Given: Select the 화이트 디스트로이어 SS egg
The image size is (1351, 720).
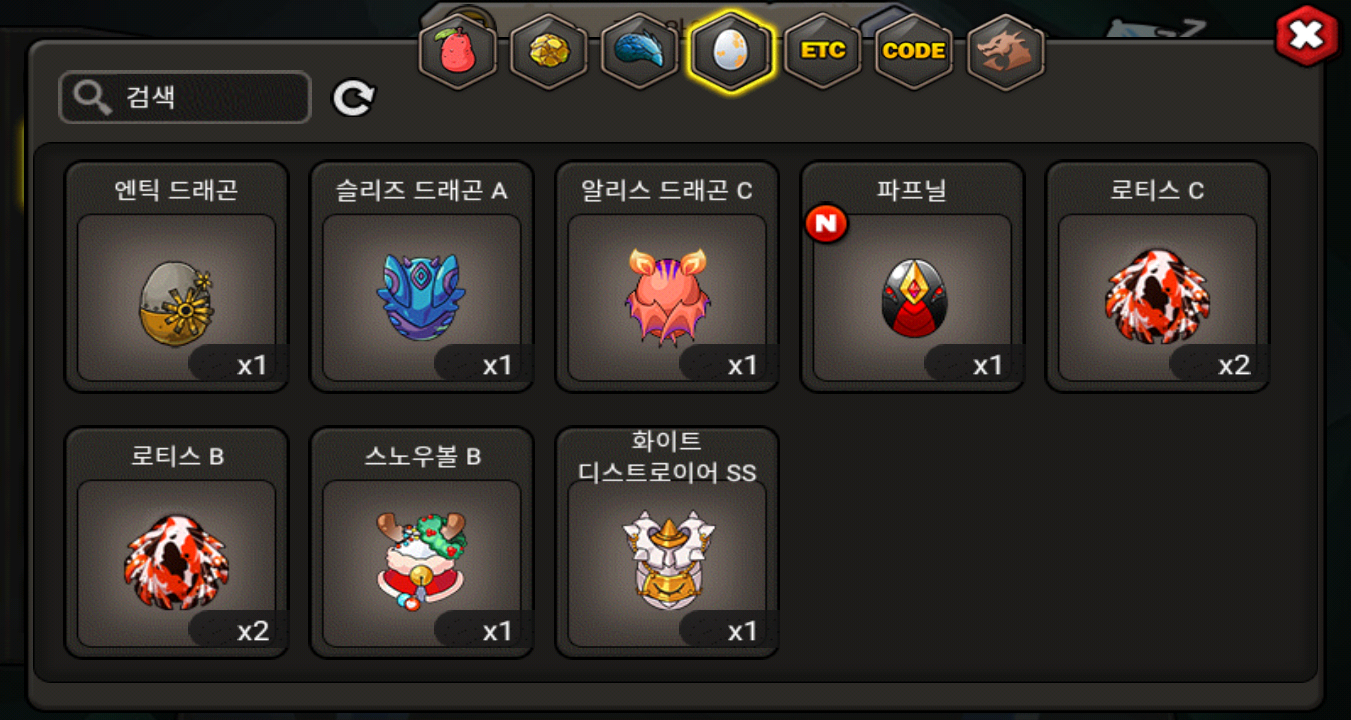Looking at the screenshot, I should pyautogui.click(x=667, y=543).
